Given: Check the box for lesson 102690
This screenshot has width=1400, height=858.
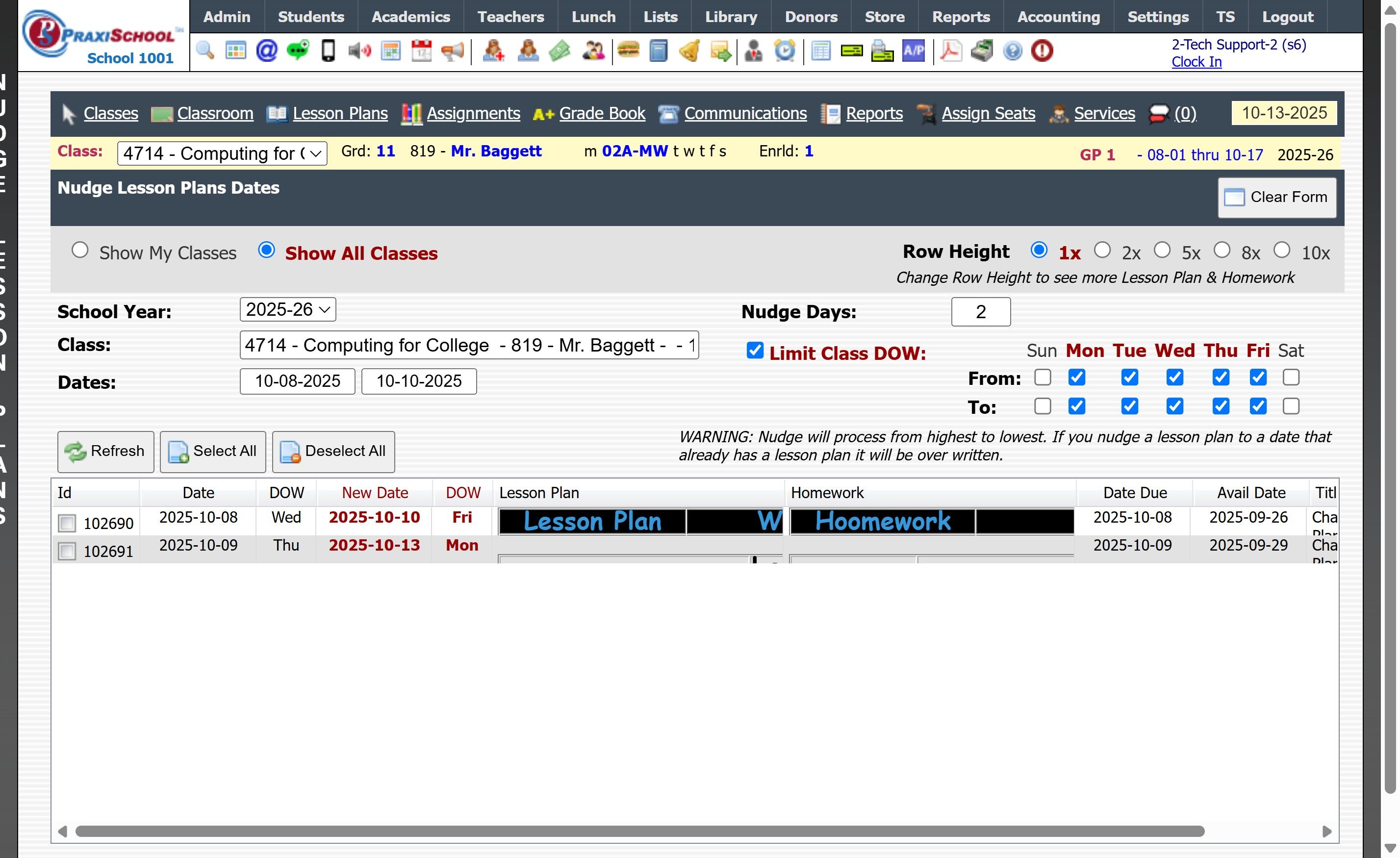Looking at the screenshot, I should tap(67, 523).
